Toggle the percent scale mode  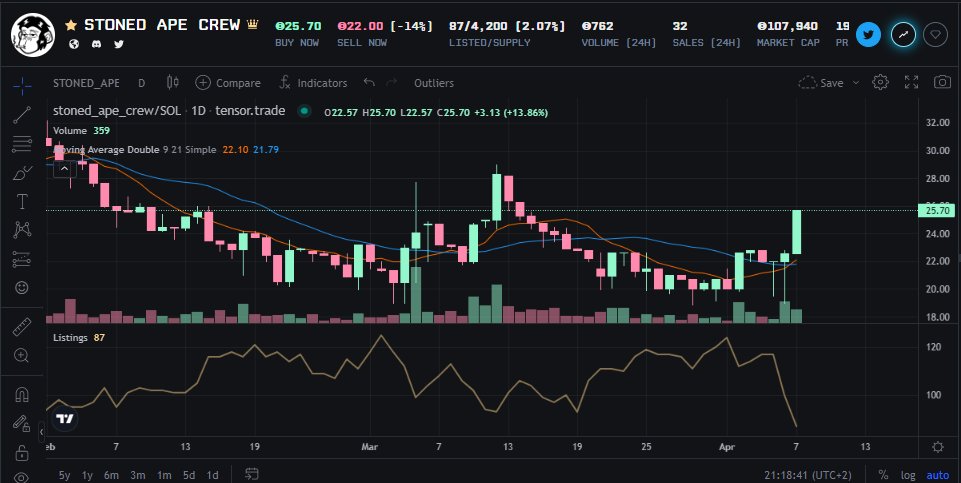883,475
